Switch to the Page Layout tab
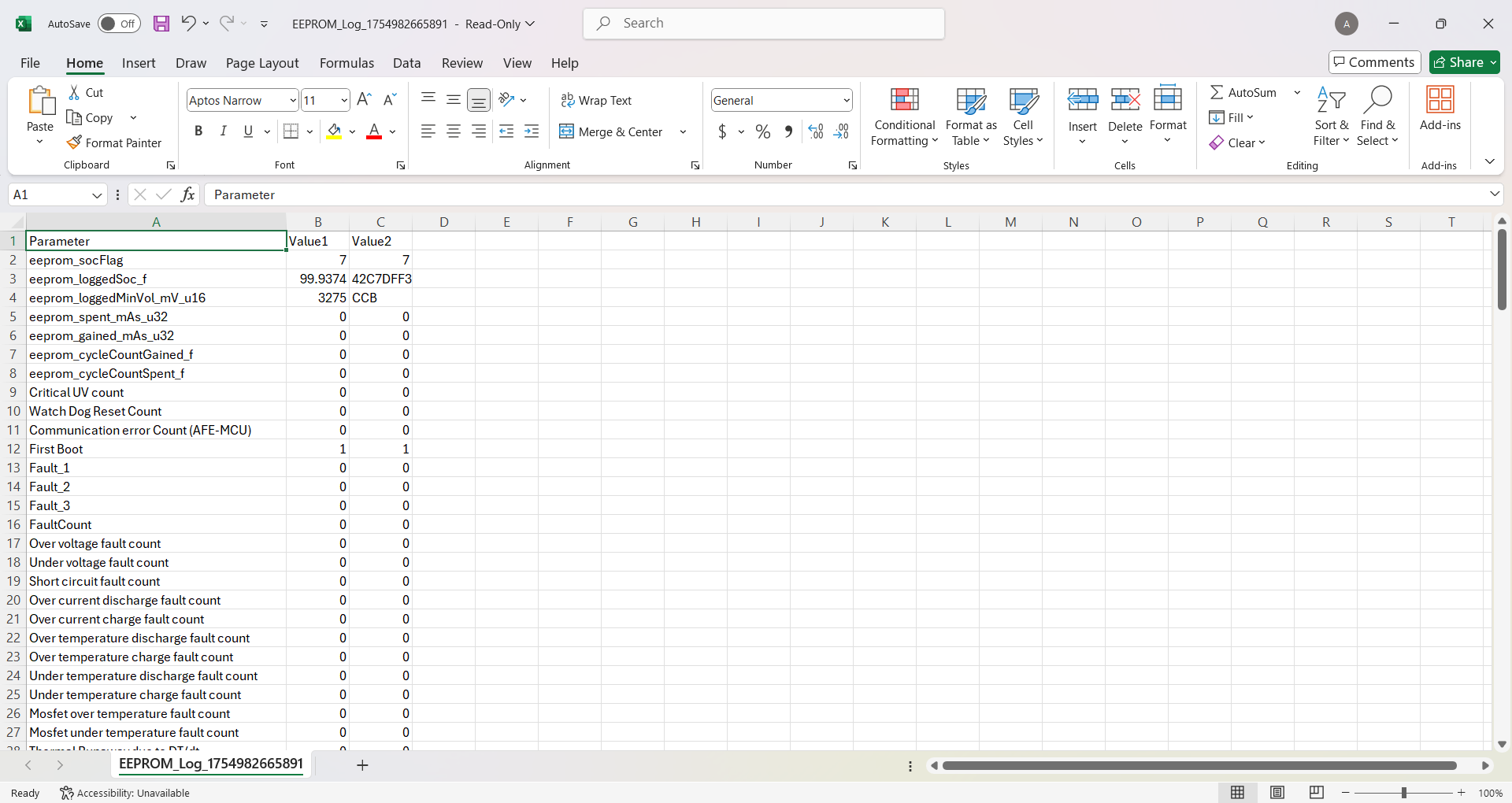 pyautogui.click(x=262, y=63)
